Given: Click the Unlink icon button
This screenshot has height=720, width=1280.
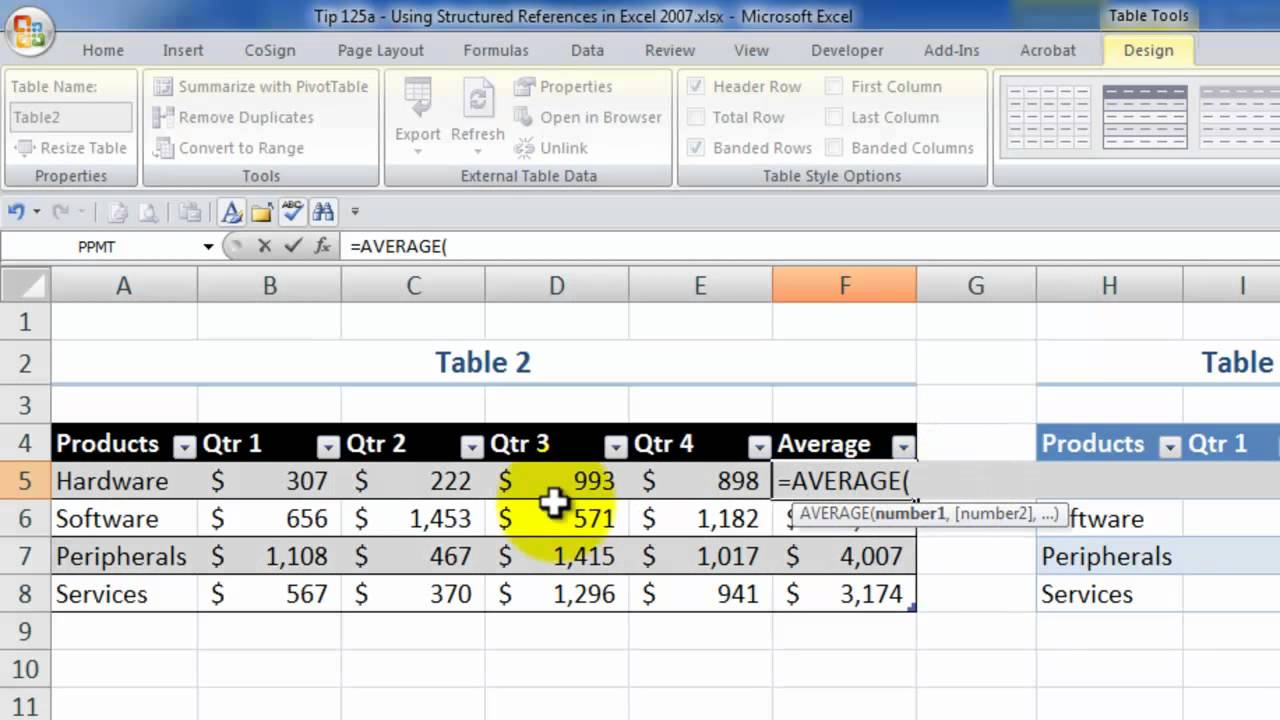Looking at the screenshot, I should [551, 148].
